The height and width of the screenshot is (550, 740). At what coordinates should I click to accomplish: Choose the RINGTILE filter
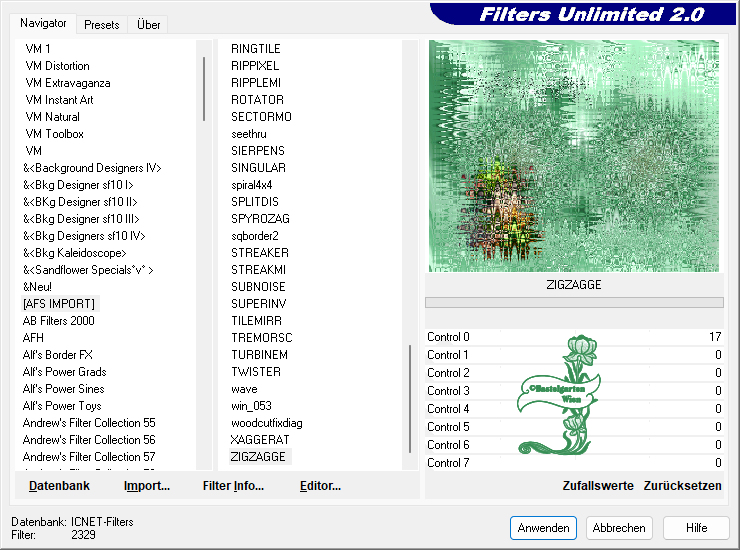pyautogui.click(x=256, y=49)
